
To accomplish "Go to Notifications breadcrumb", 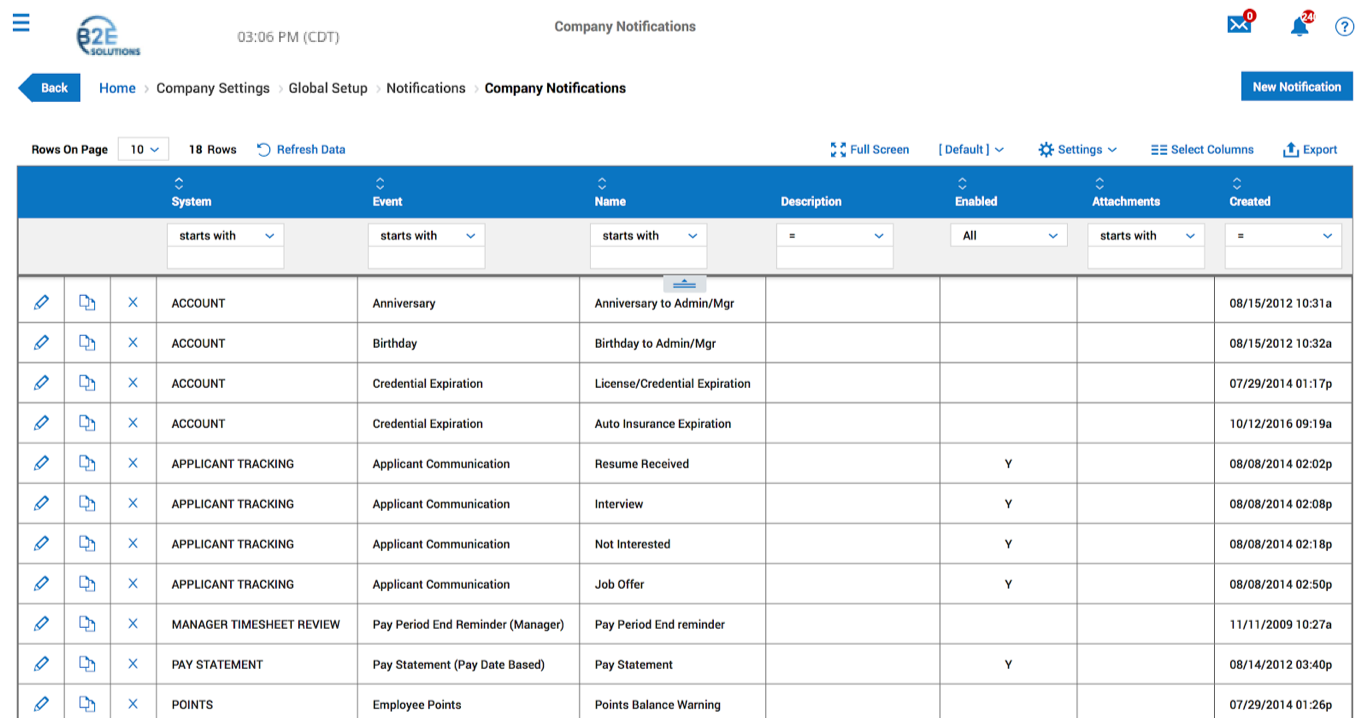I will point(426,88).
